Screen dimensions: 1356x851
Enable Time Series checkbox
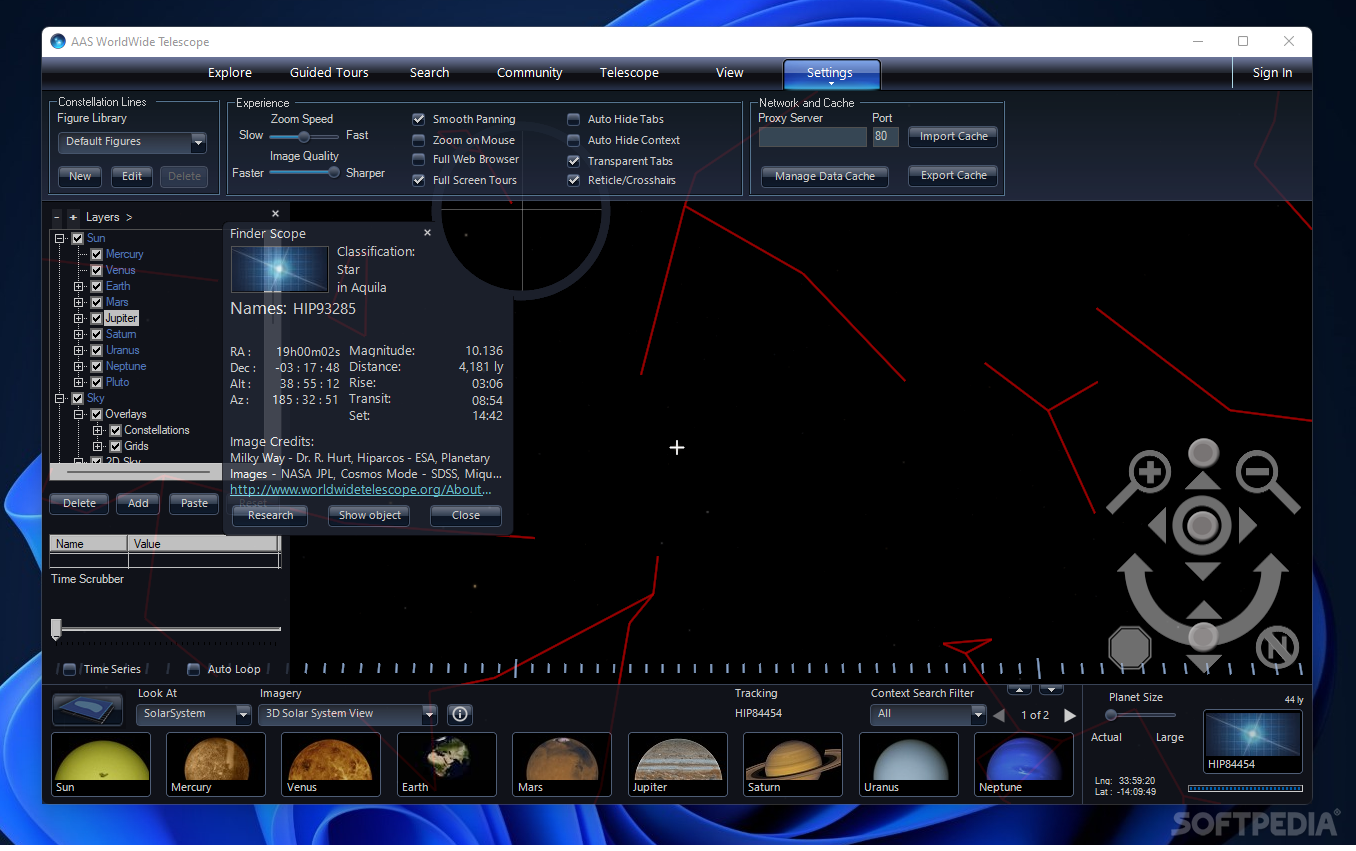[70, 669]
